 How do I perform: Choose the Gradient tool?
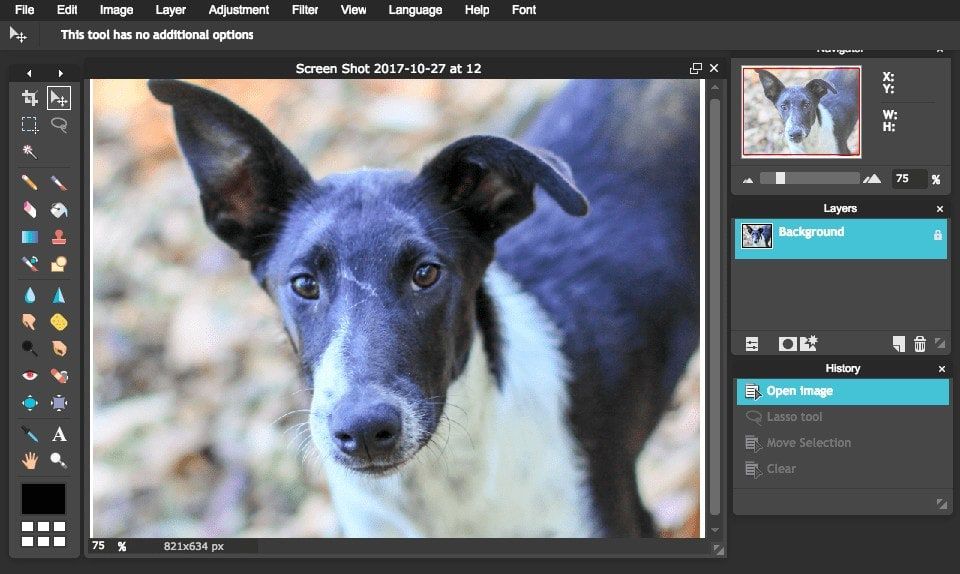click(x=30, y=237)
